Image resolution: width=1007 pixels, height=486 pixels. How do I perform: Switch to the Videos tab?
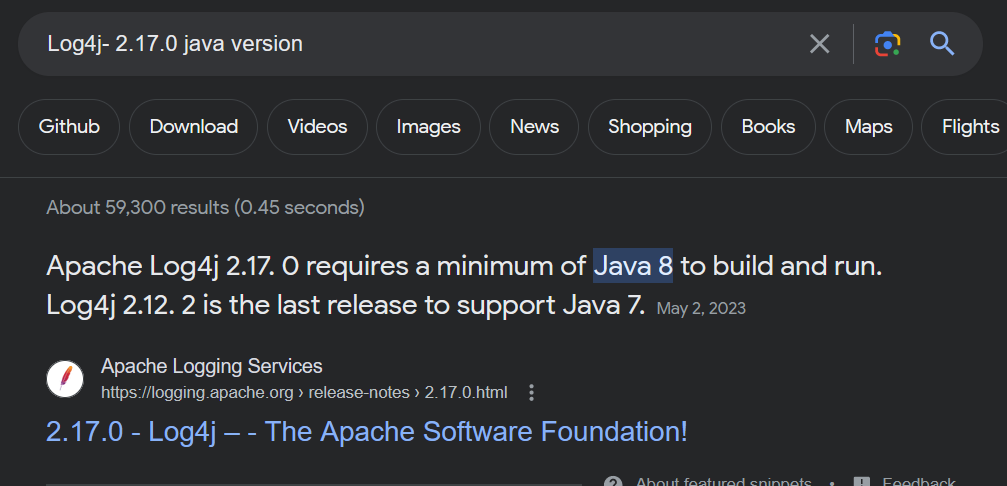pyautogui.click(x=317, y=127)
